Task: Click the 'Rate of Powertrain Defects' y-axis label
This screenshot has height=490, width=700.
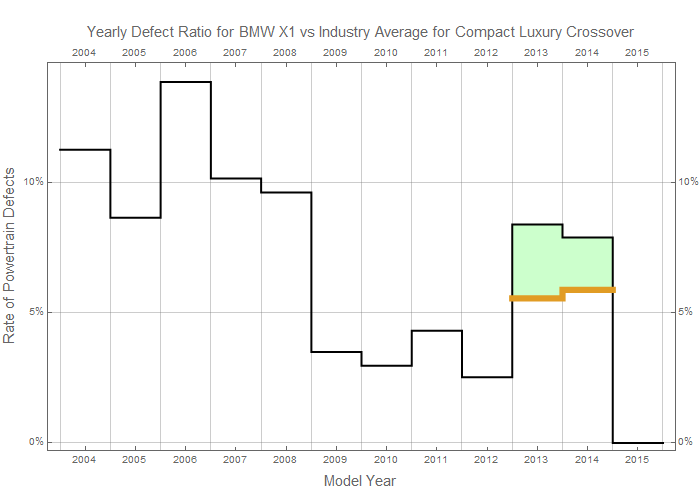Action: 11,256
